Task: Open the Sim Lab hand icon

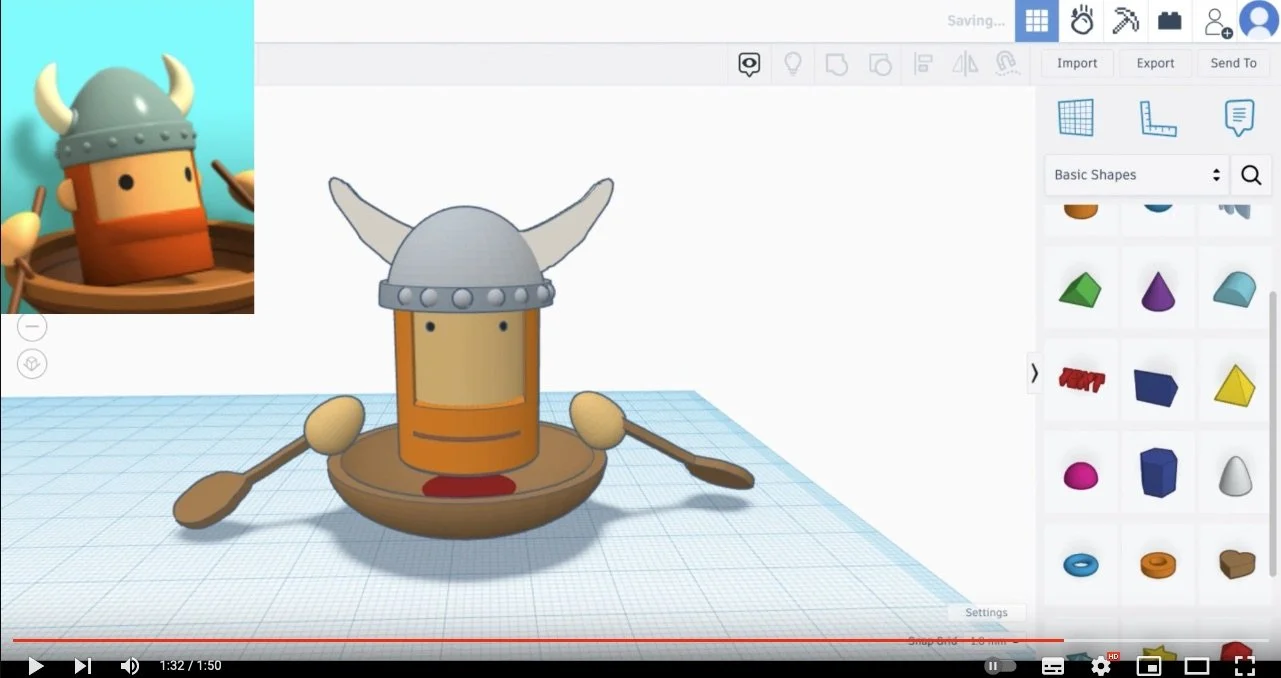Action: (x=1081, y=21)
